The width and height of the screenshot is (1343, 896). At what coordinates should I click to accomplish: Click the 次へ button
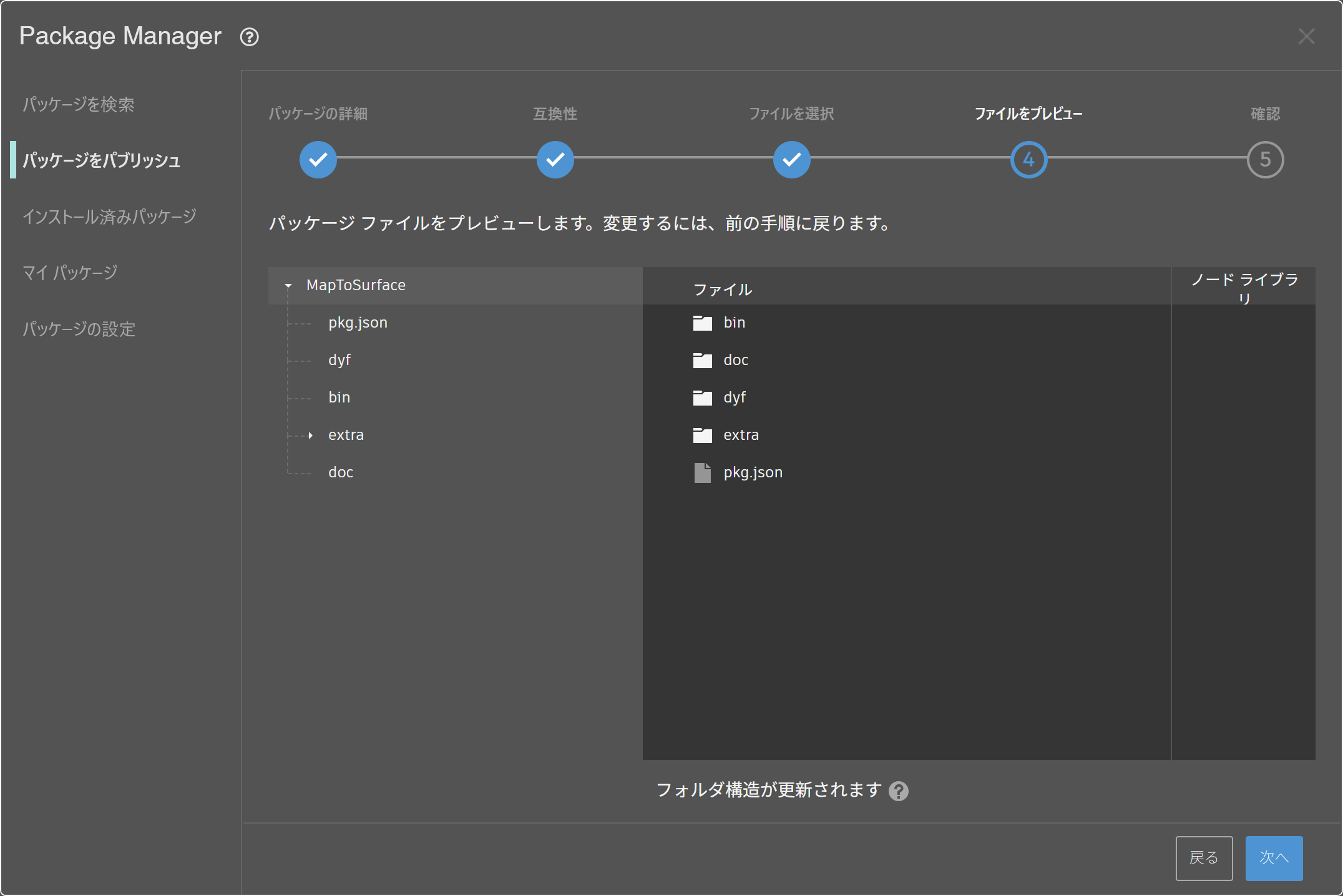pyautogui.click(x=1274, y=858)
